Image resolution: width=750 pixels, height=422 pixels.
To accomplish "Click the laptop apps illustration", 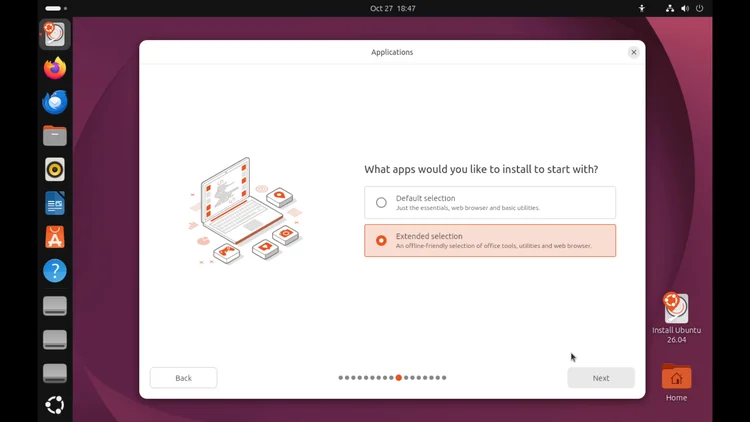I will pyautogui.click(x=246, y=211).
